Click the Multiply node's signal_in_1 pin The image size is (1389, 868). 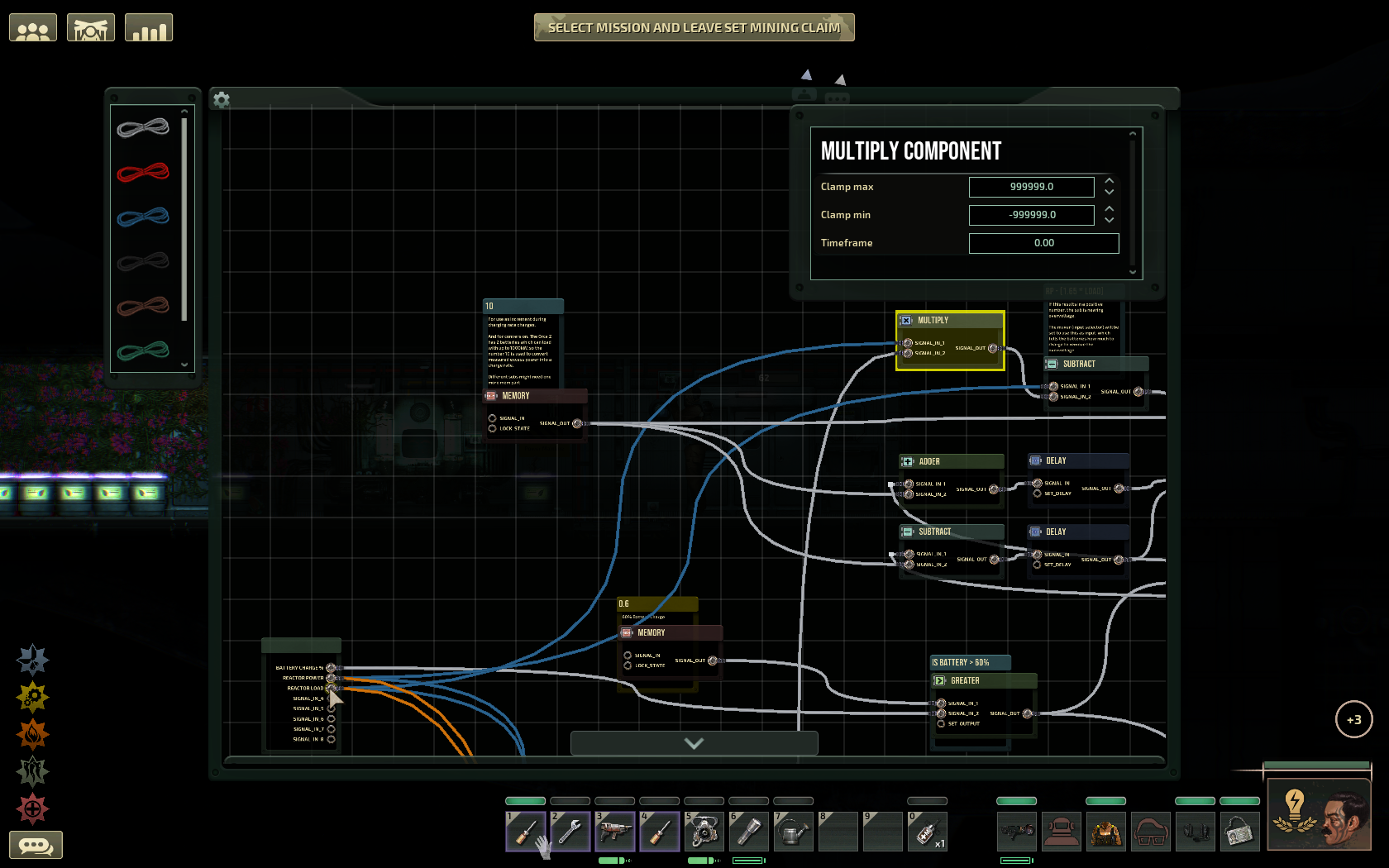(908, 343)
